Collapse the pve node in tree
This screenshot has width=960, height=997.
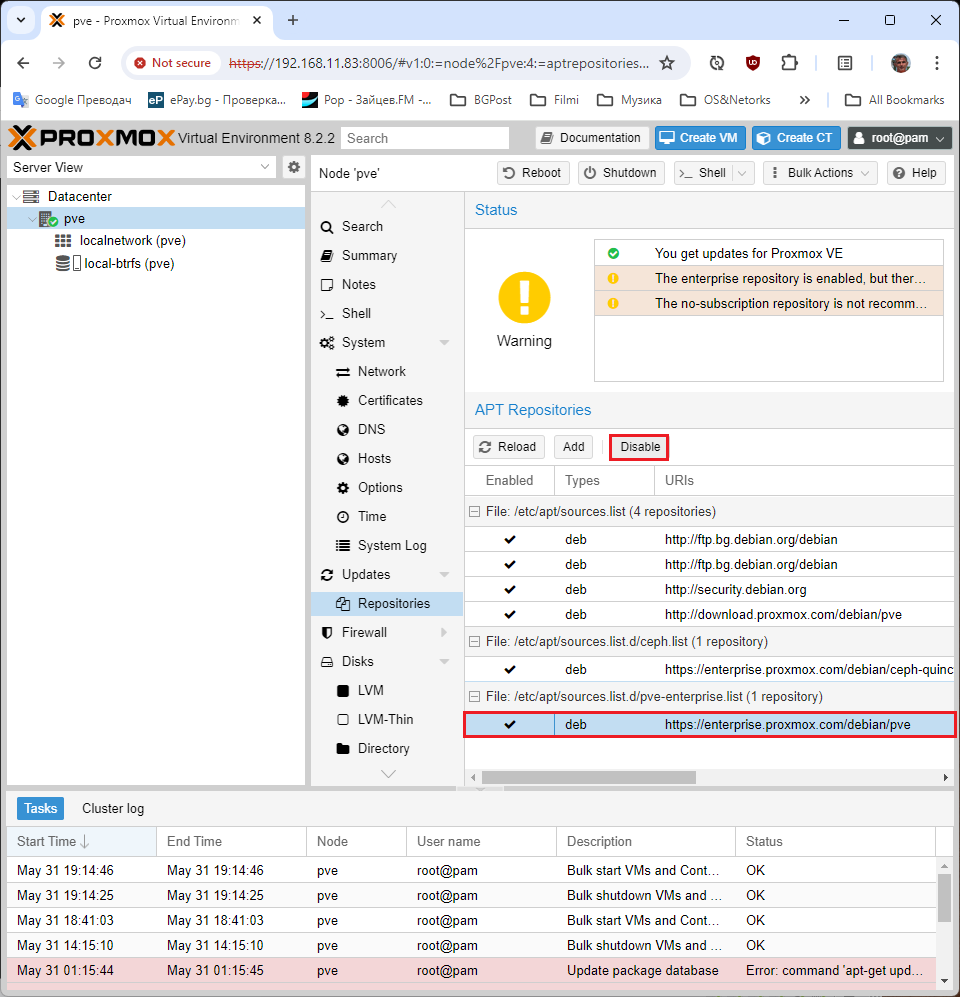(x=32, y=219)
